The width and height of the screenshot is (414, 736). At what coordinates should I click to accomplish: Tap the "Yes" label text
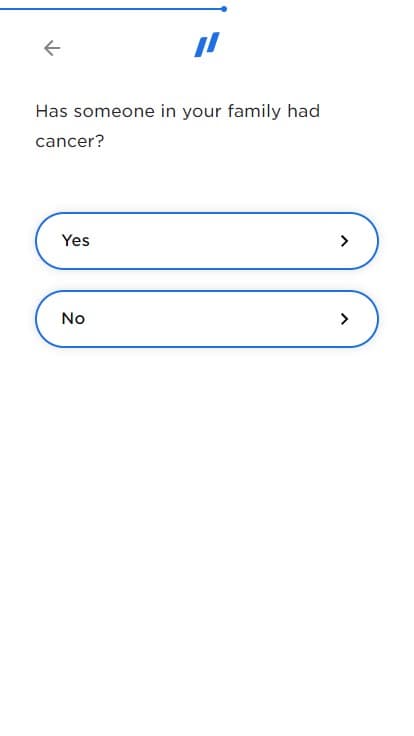[x=76, y=241]
